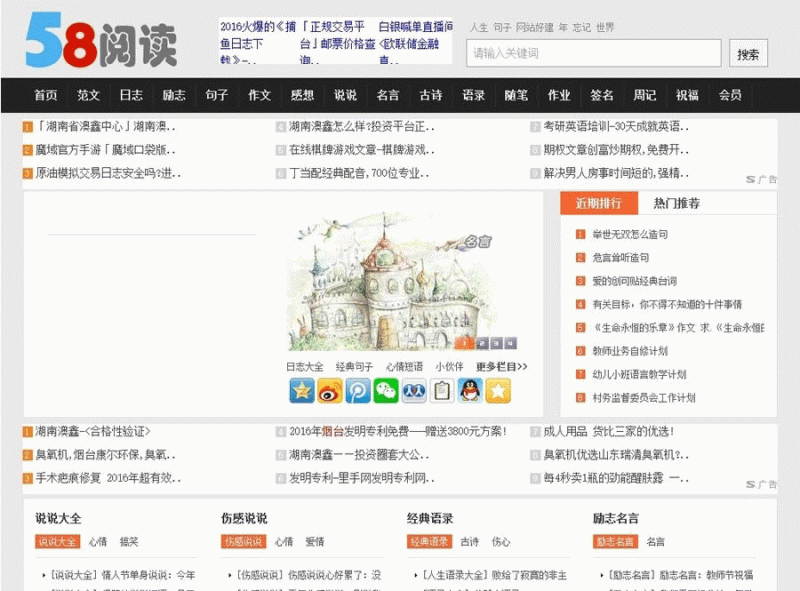This screenshot has height=591, width=800.
Task: Expand more columns via 更多栏目>>
Action: click(500, 366)
